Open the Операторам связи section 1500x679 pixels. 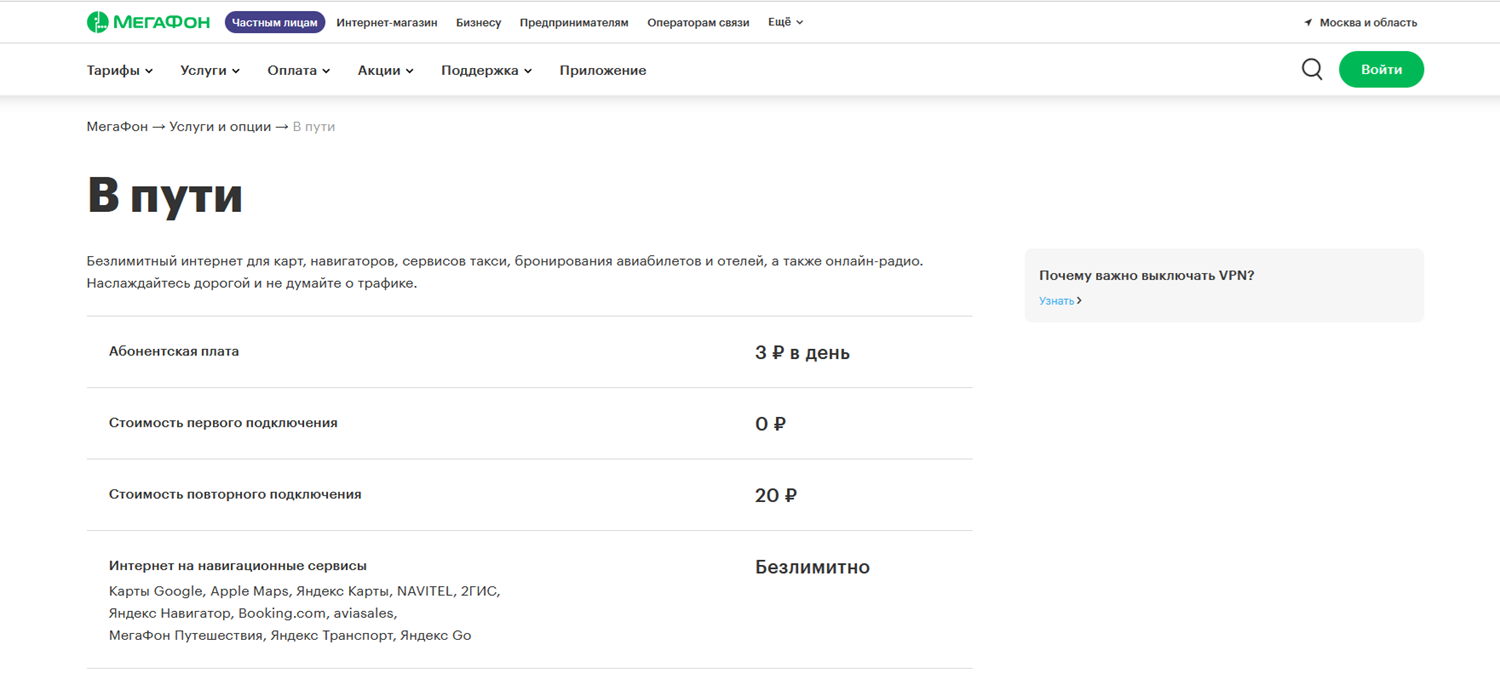coord(698,22)
